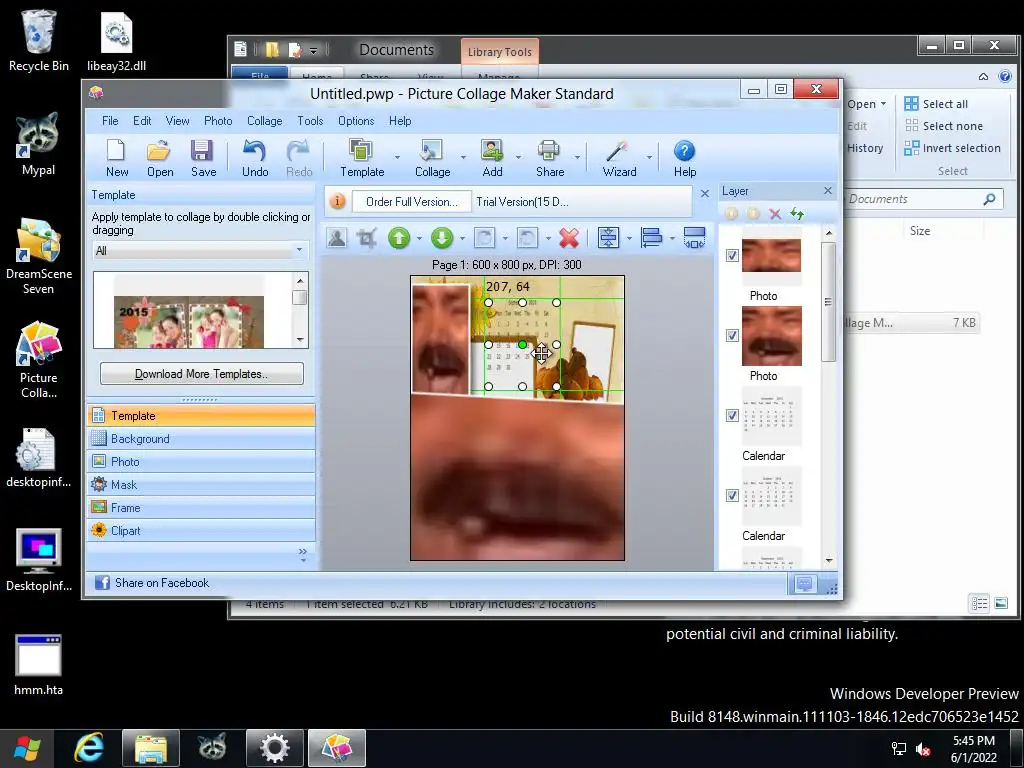Click the orange info icon on trial bar
The image size is (1024, 768).
pos(337,201)
